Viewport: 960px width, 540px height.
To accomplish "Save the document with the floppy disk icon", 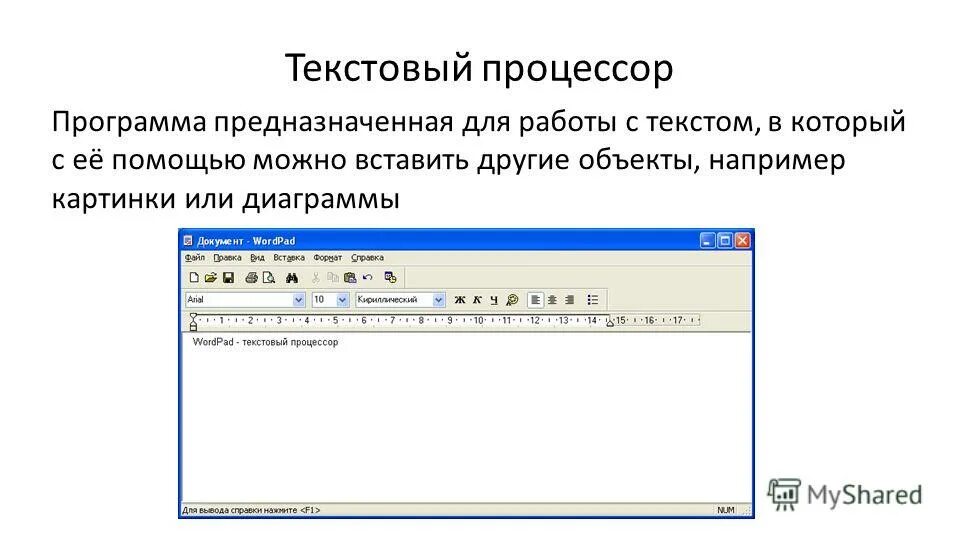I will click(228, 277).
